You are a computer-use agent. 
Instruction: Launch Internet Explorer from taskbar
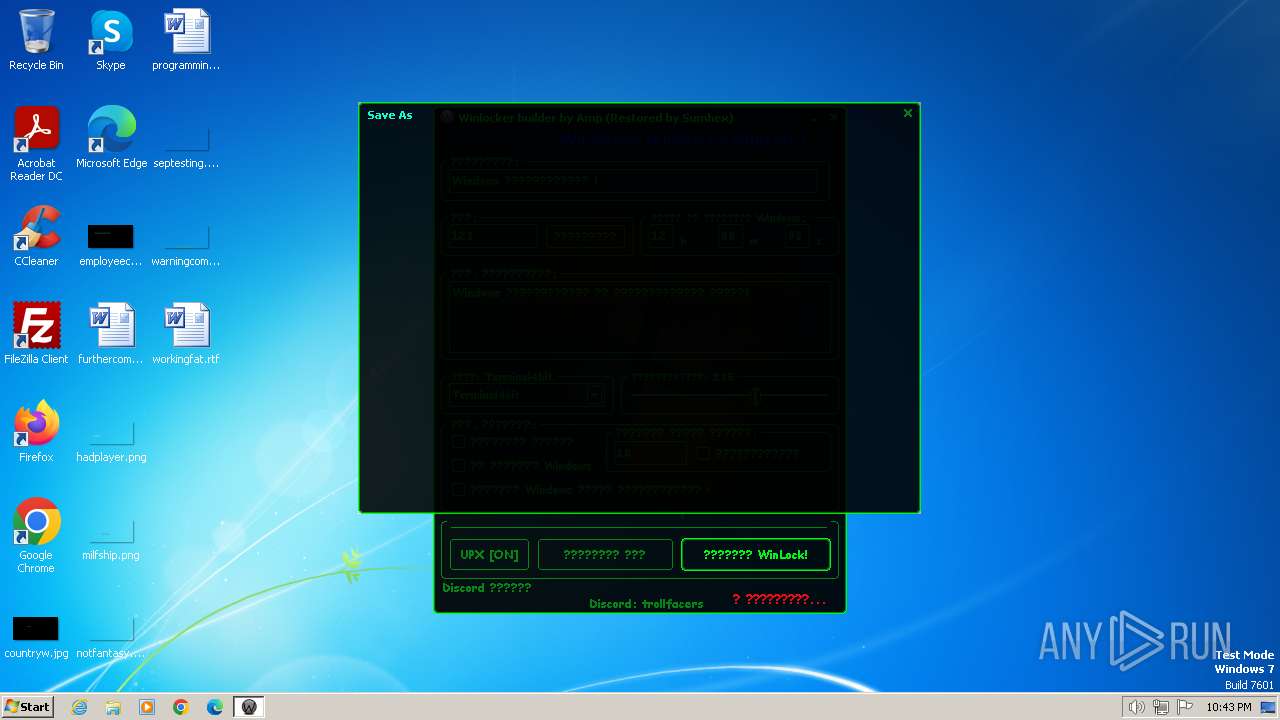click(79, 707)
